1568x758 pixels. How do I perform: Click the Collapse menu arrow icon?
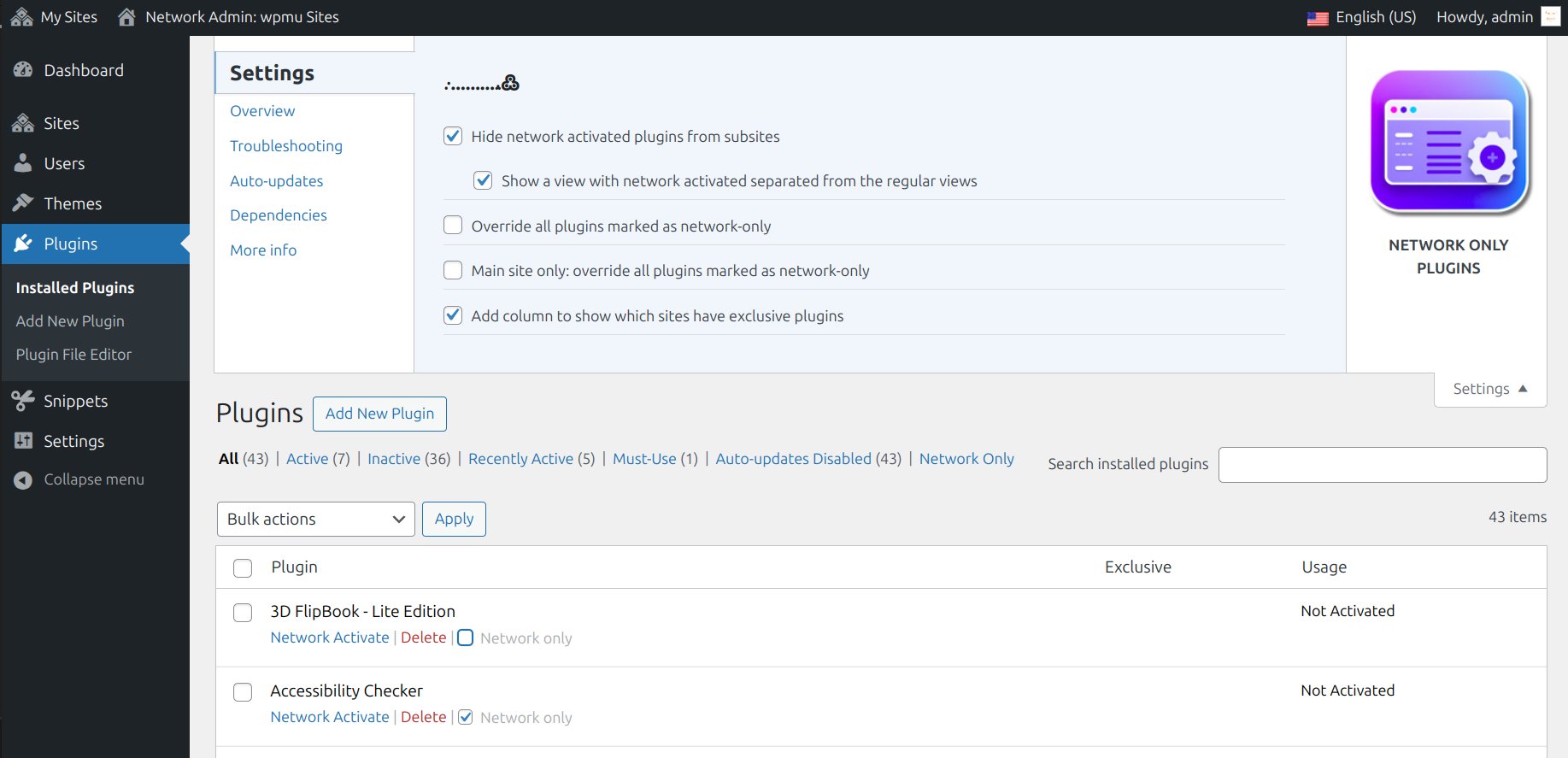point(23,480)
